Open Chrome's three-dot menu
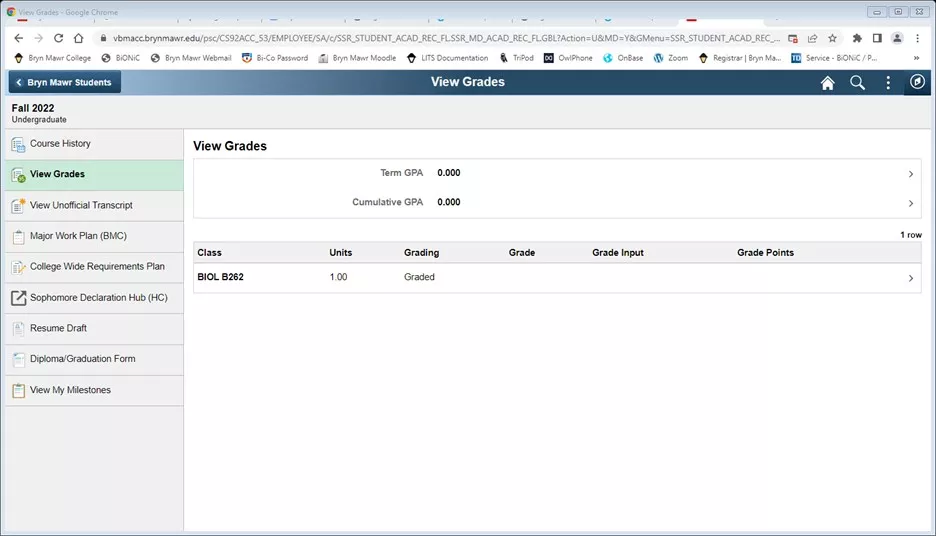Screen dimensions: 936x536 click(x=917, y=38)
